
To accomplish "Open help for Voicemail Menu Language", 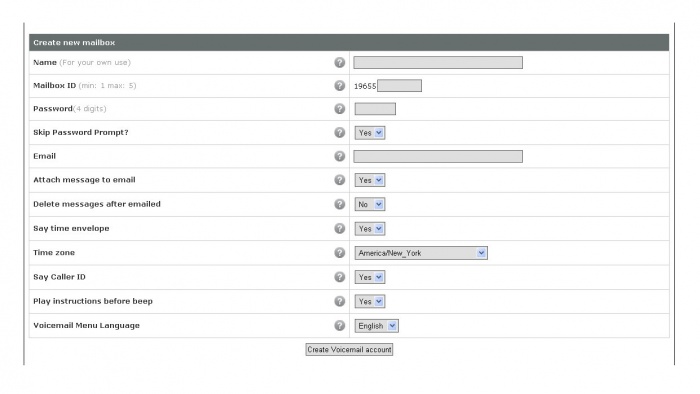I will 340,326.
